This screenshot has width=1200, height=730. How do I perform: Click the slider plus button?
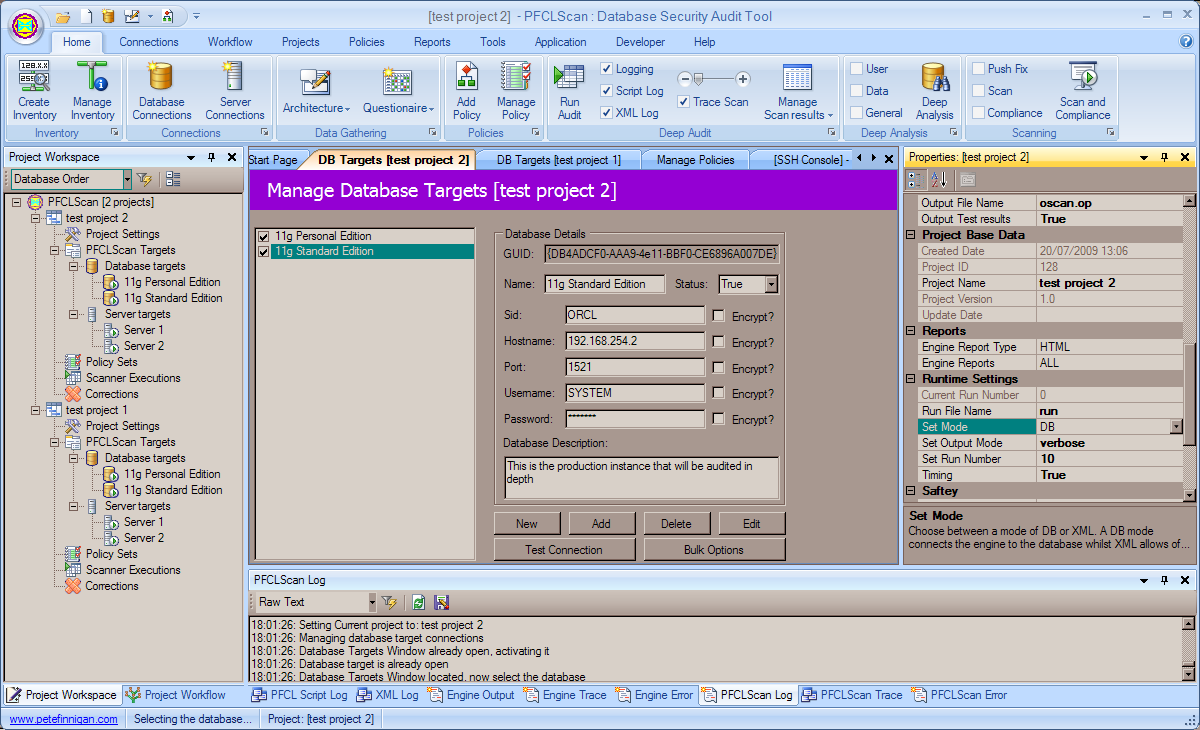(x=743, y=78)
